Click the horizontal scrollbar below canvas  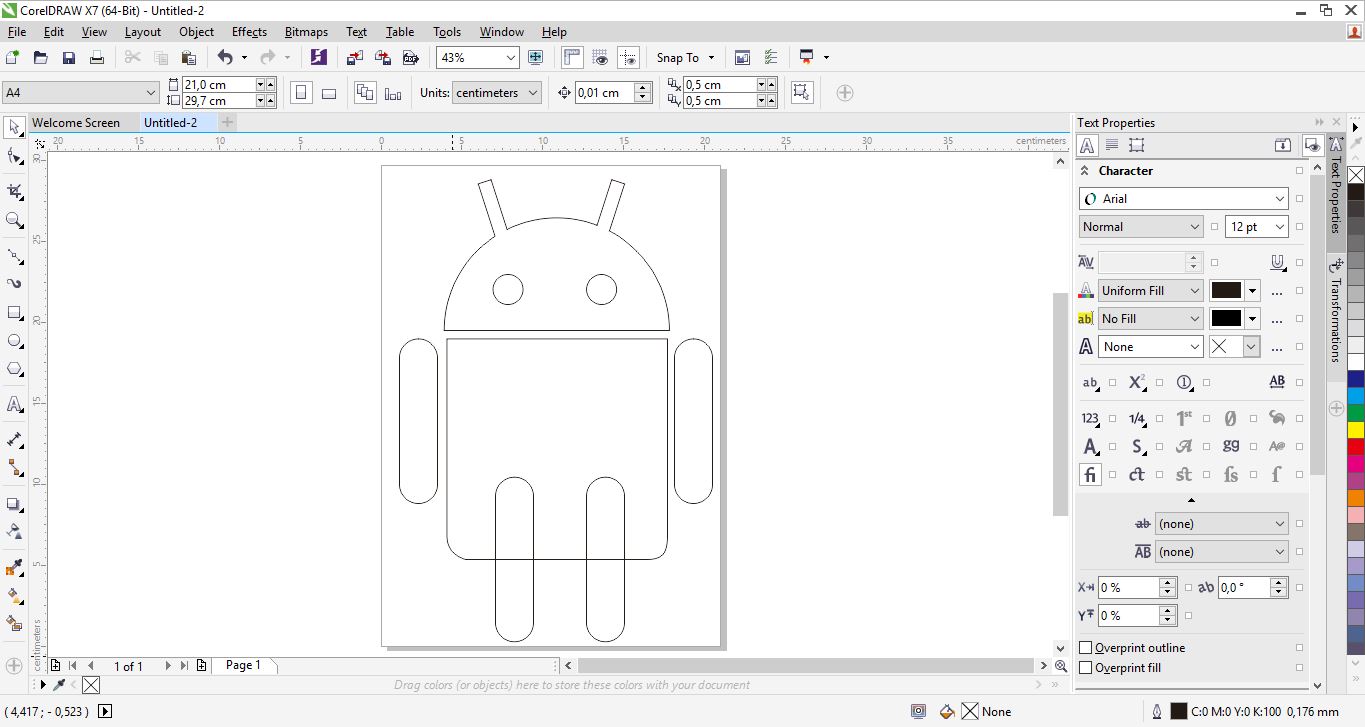pos(806,665)
